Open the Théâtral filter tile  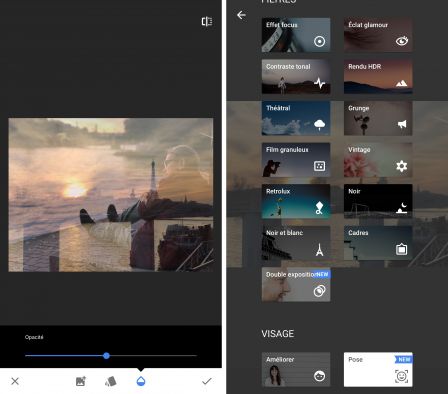pyautogui.click(x=296, y=118)
